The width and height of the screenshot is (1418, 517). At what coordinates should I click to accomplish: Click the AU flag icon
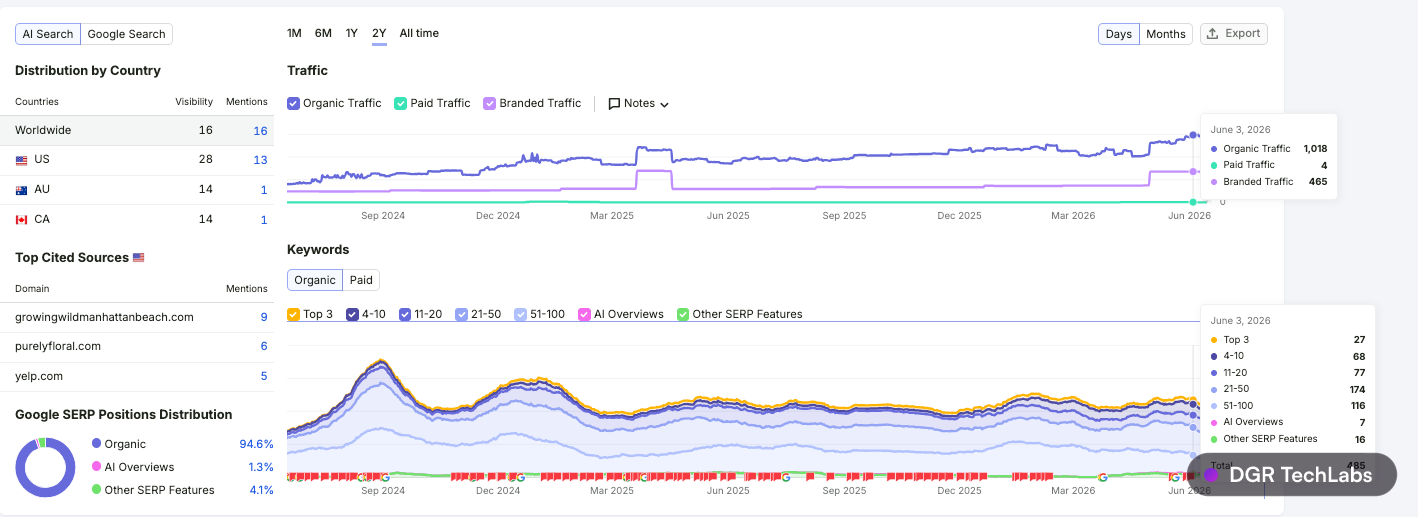[21, 190]
